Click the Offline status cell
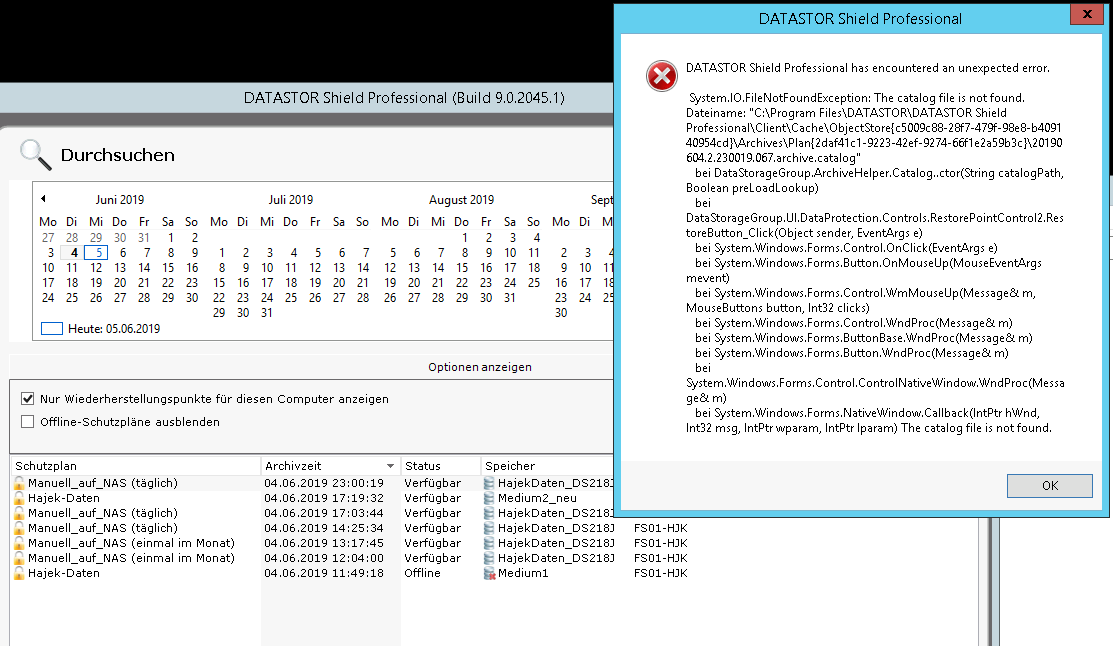 click(x=422, y=572)
